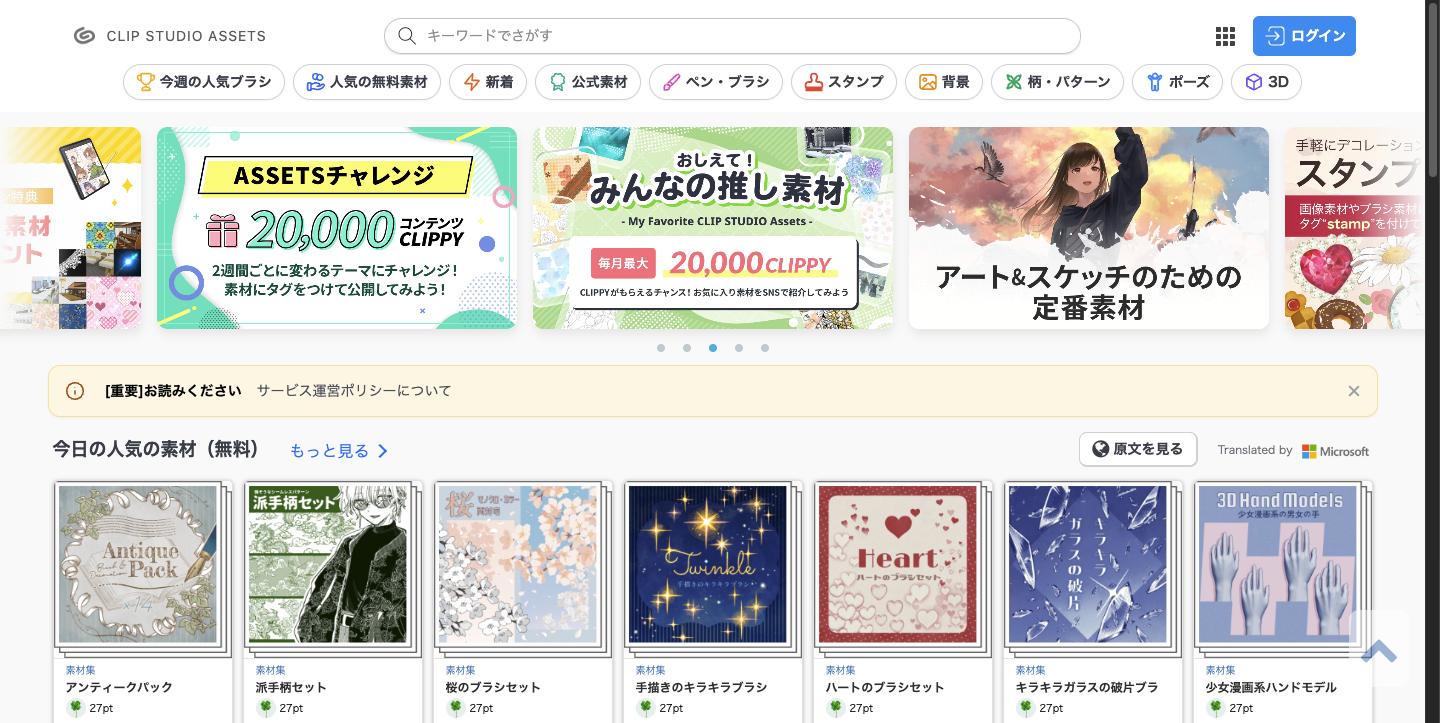Click アンティークパック title text

119,687
